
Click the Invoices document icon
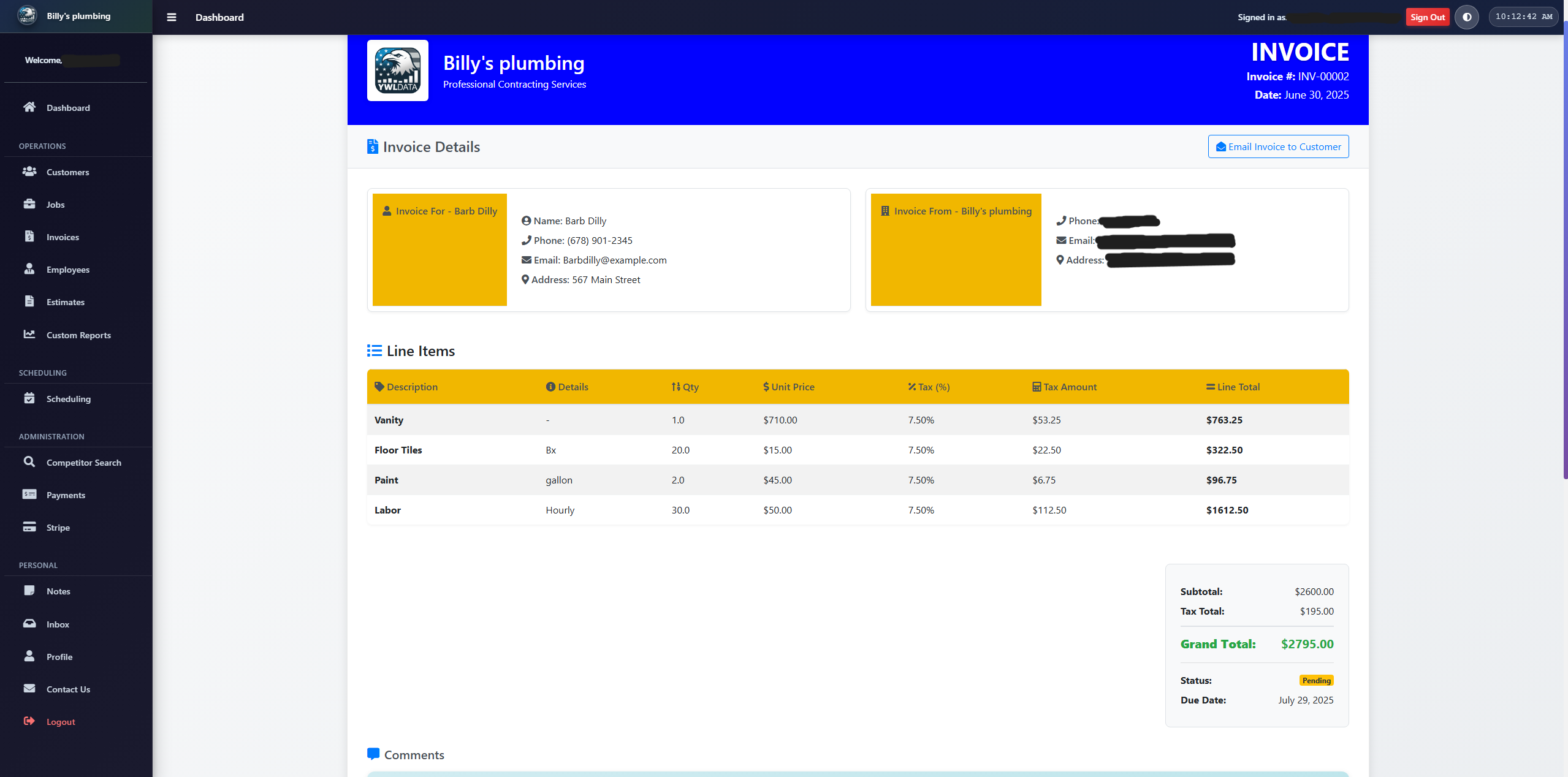tap(29, 237)
